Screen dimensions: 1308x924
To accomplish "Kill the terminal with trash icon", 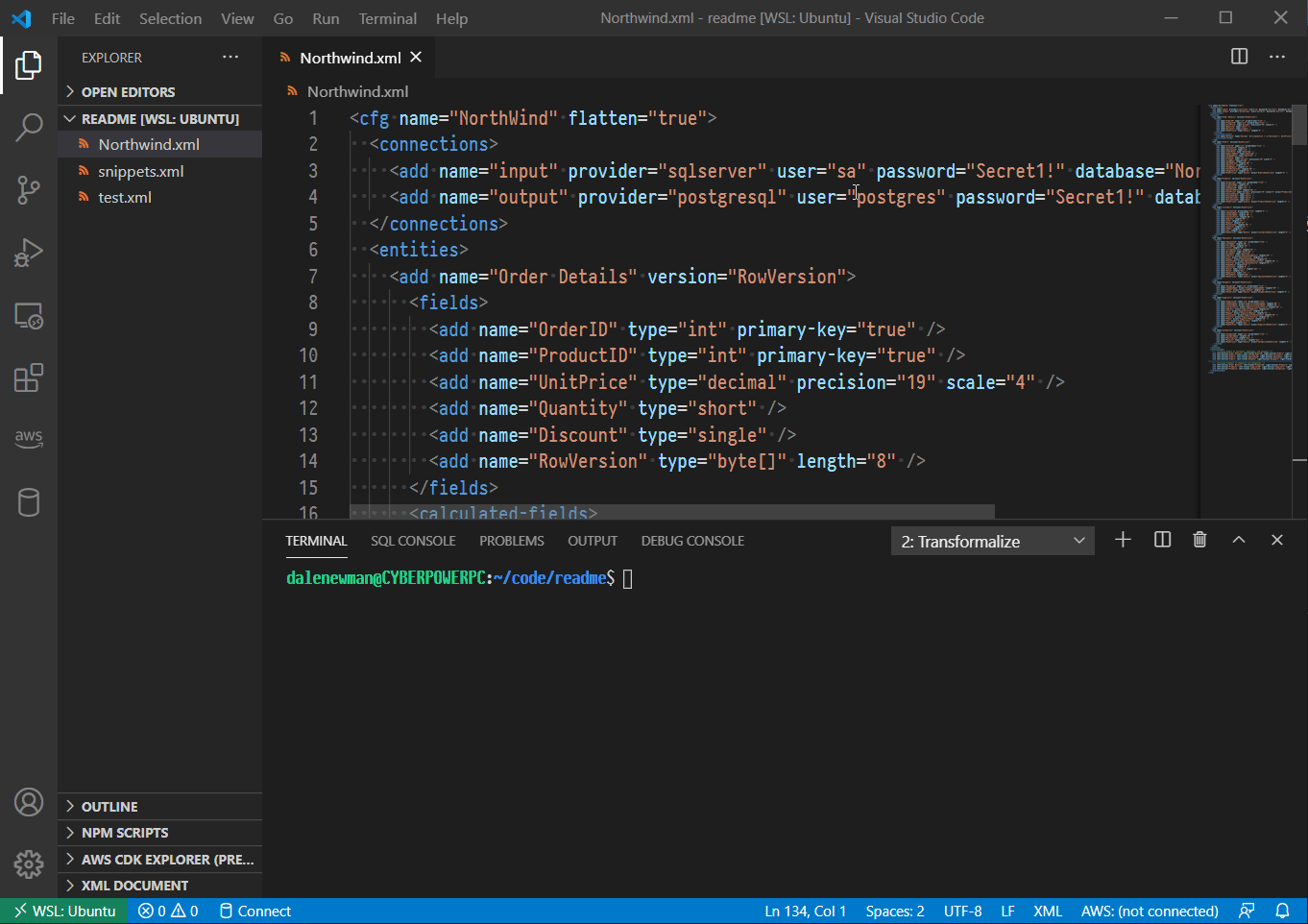I will click(x=1199, y=540).
